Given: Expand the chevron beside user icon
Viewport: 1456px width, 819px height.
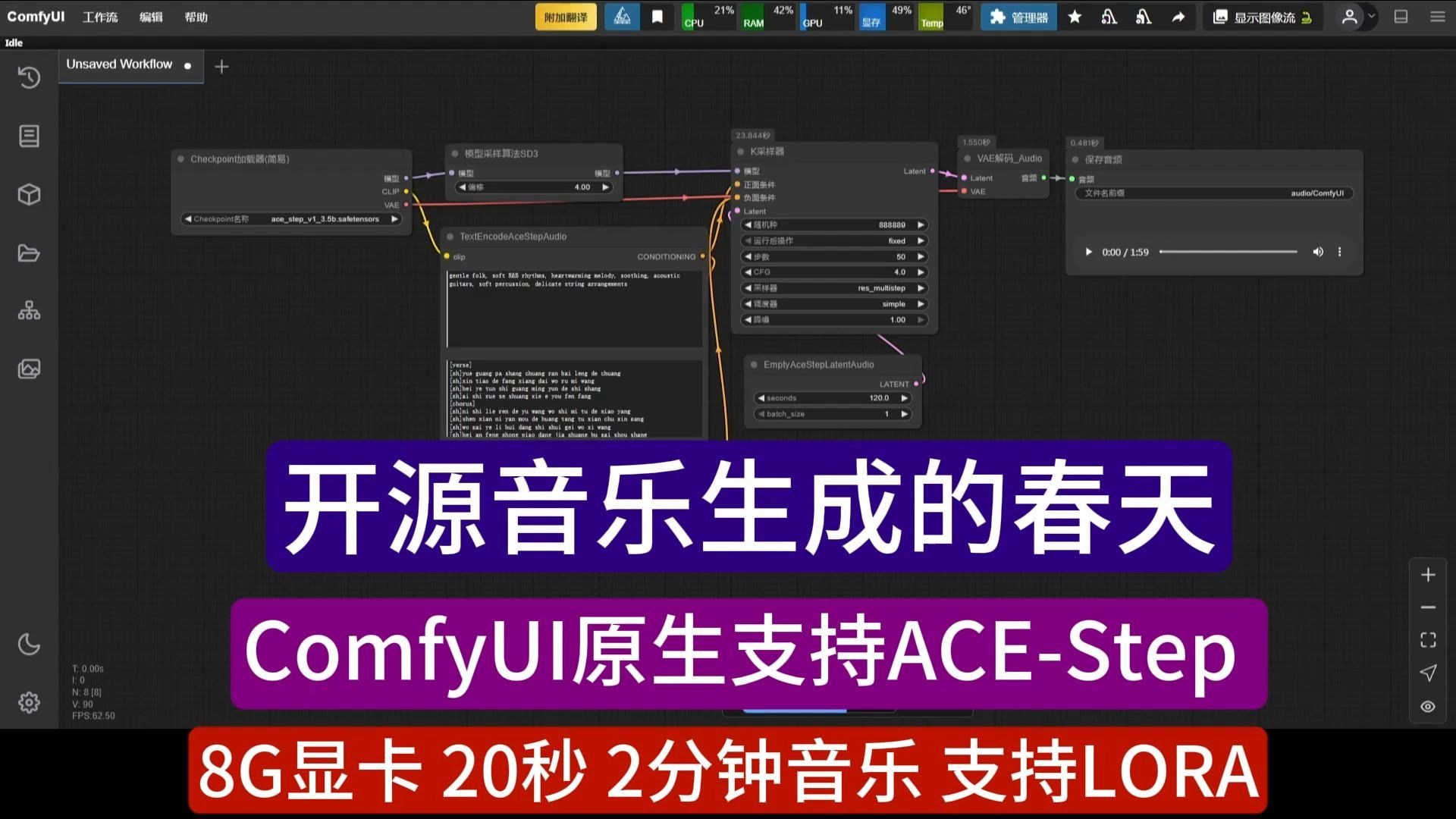Looking at the screenshot, I should [x=1371, y=17].
